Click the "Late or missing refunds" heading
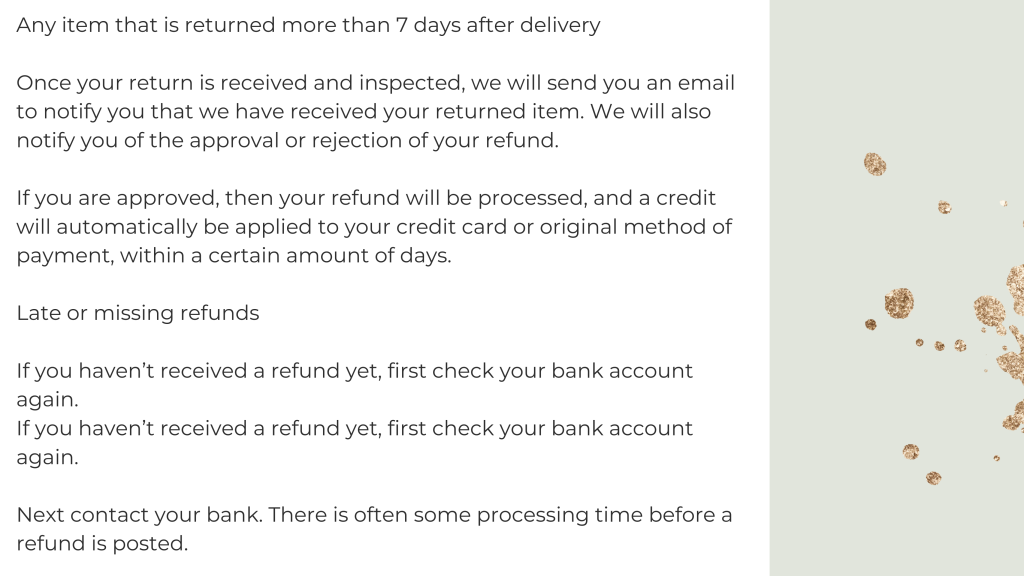Screen dimensions: 1024x576 click(x=138, y=313)
